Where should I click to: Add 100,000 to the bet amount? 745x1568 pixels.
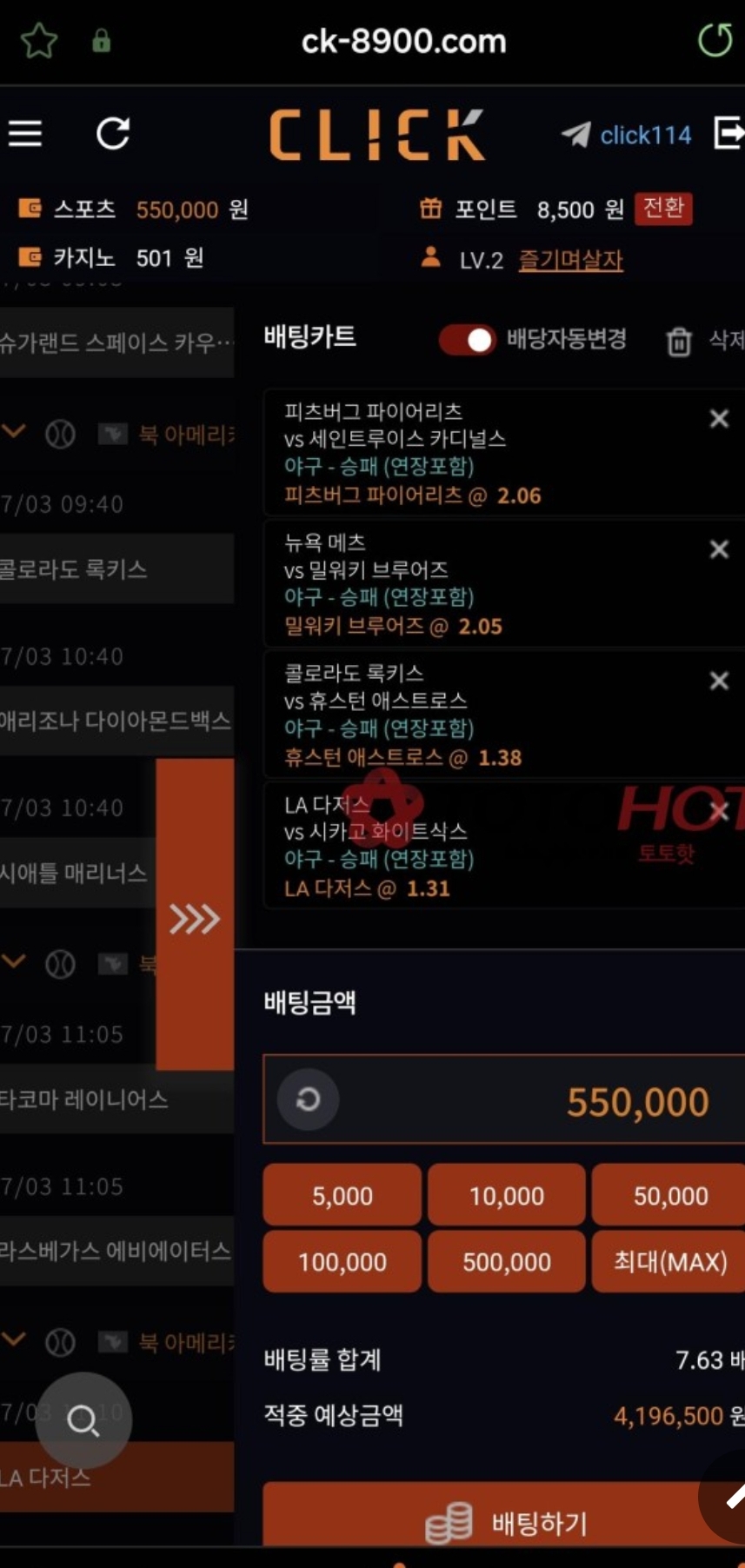pyautogui.click(x=343, y=1261)
